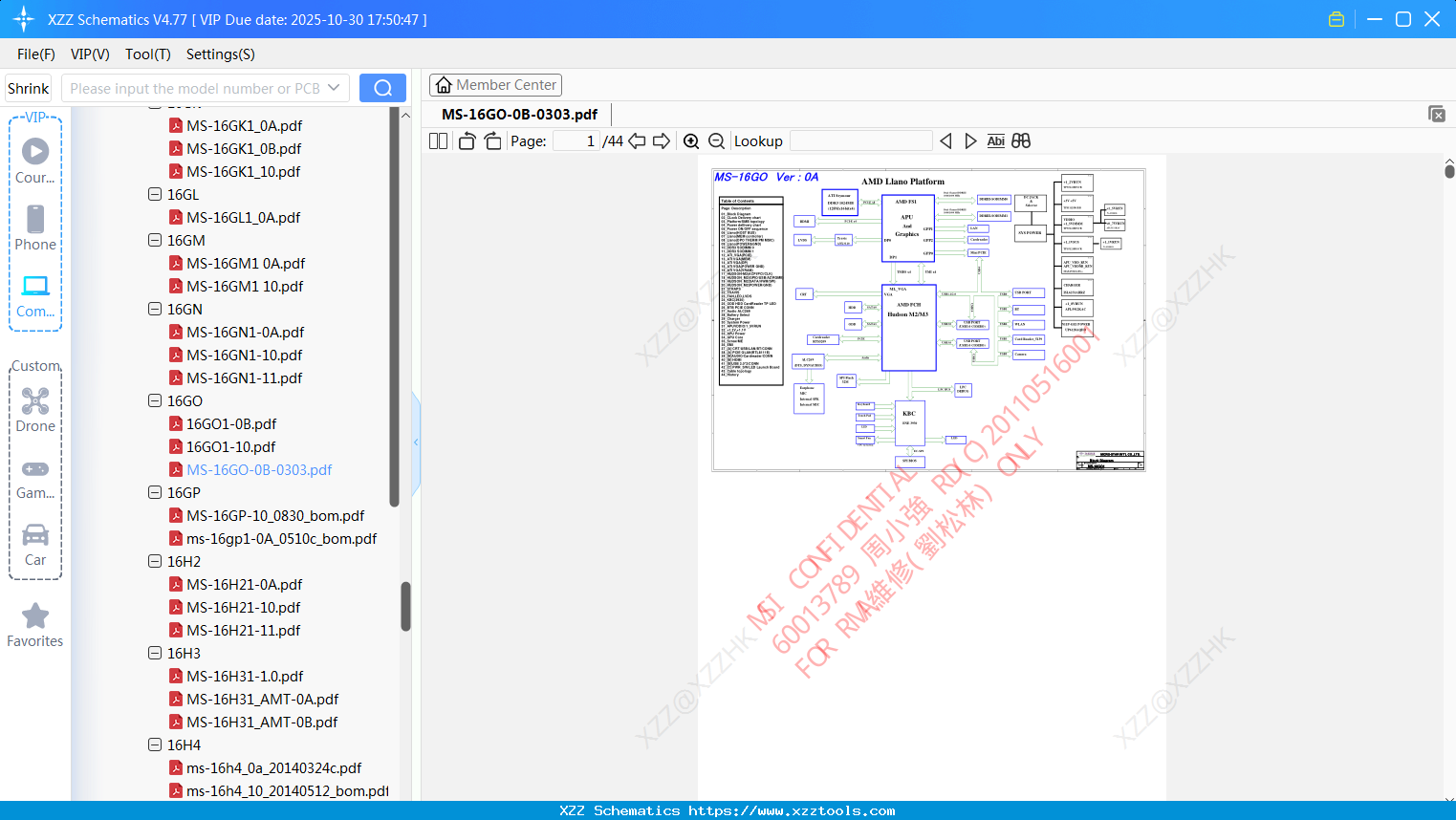Find next lookup result

coord(970,141)
